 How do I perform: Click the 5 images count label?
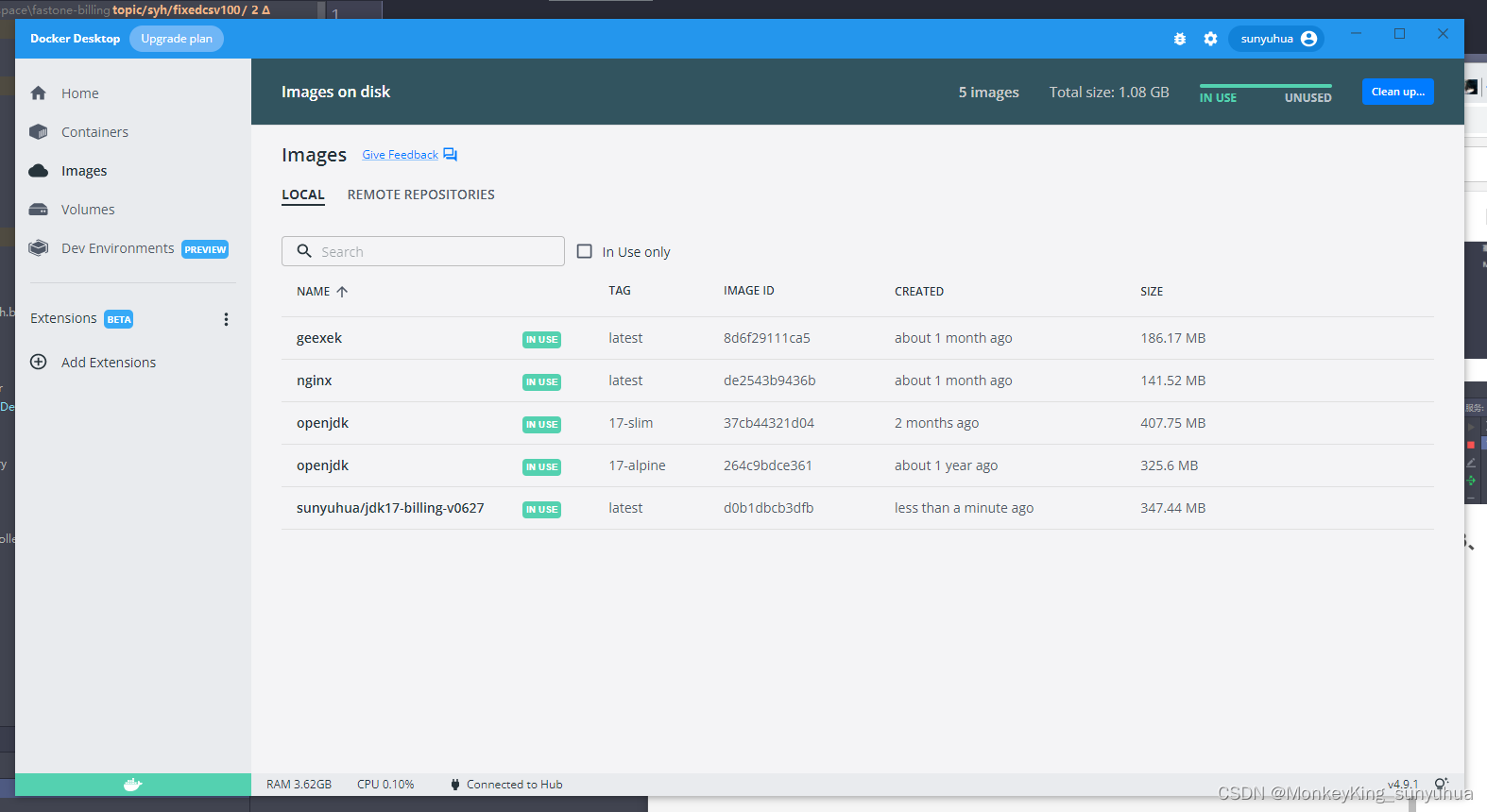tap(989, 93)
